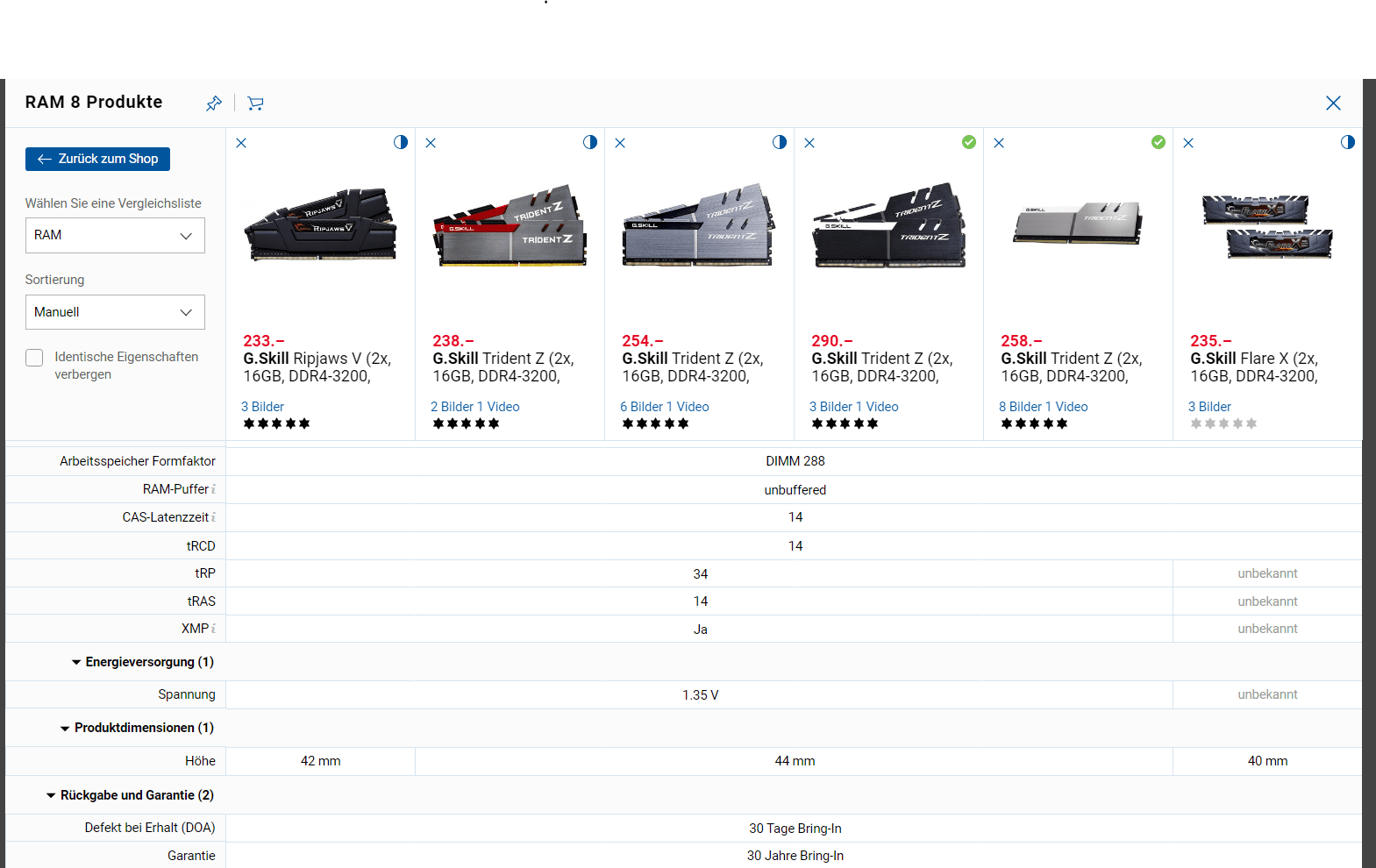The image size is (1376, 868).
Task: Click black-white Trident Z 290.– image
Action: (888, 225)
